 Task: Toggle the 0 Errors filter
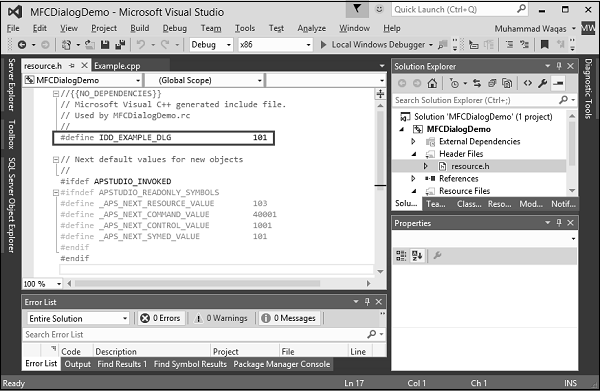point(160,318)
